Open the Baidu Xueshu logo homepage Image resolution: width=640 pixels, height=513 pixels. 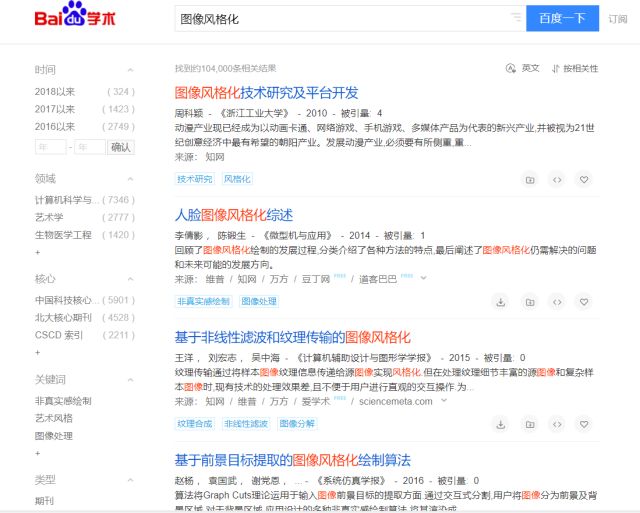pos(75,14)
